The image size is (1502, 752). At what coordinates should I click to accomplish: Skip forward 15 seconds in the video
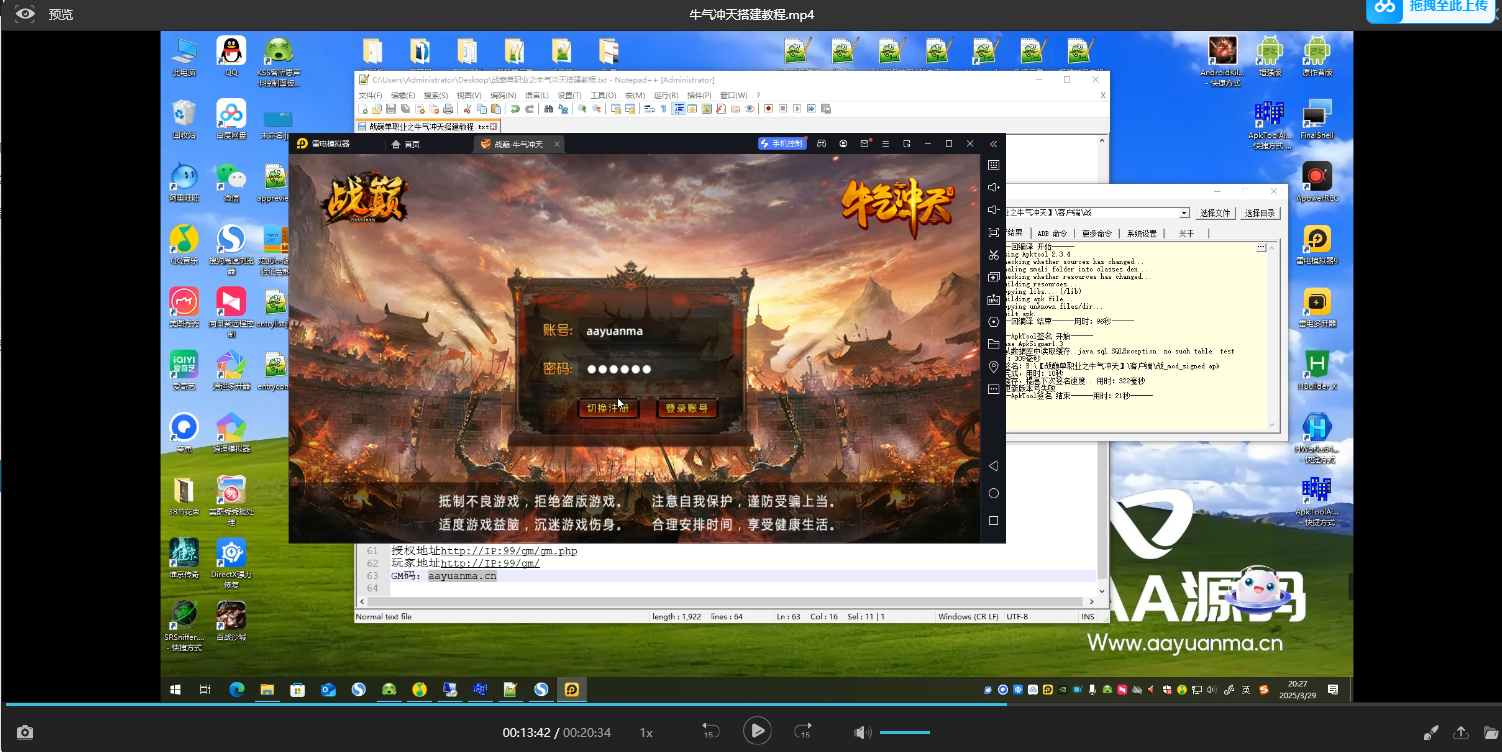click(x=803, y=731)
